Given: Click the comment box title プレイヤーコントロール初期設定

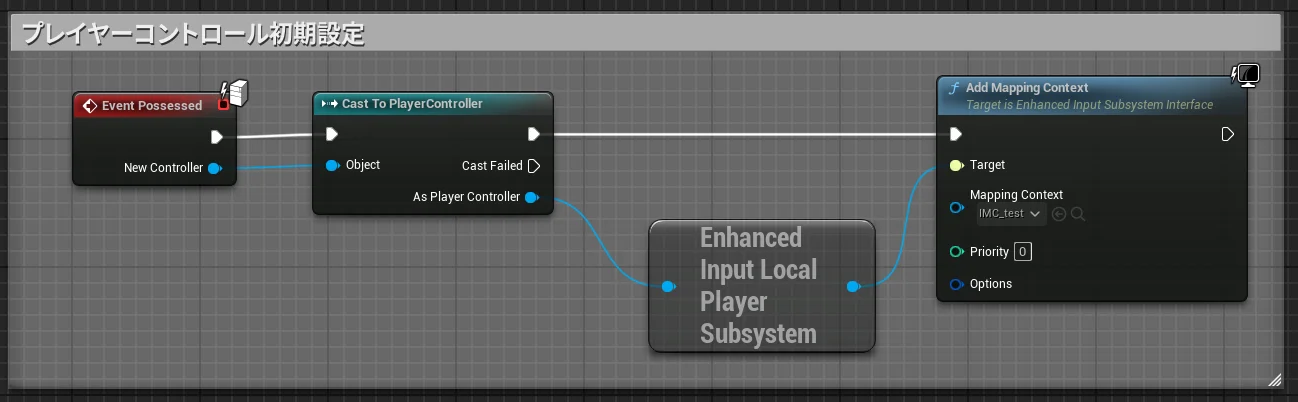Looking at the screenshot, I should (192, 35).
